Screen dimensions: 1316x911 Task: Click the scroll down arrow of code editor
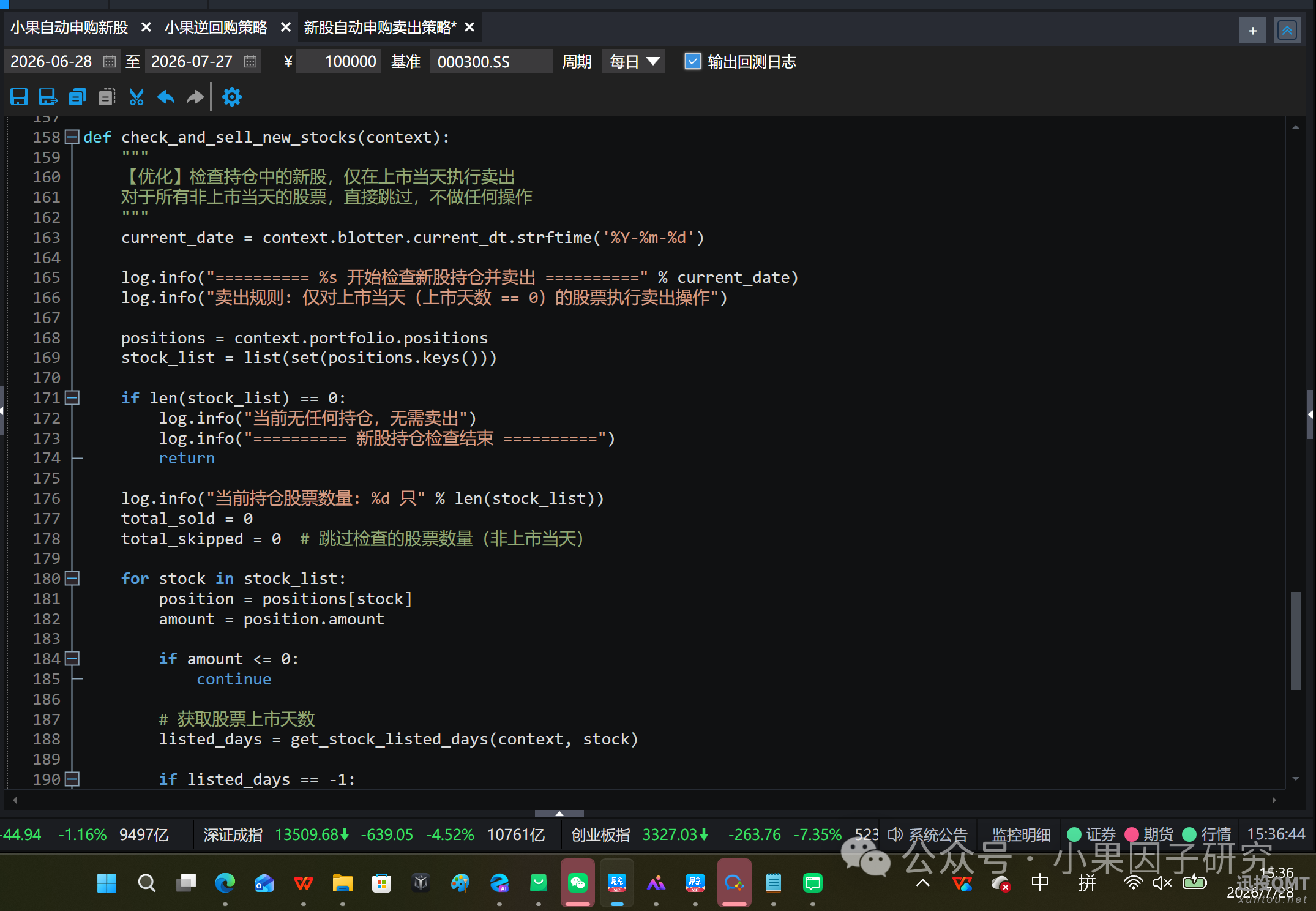pos(1295,779)
